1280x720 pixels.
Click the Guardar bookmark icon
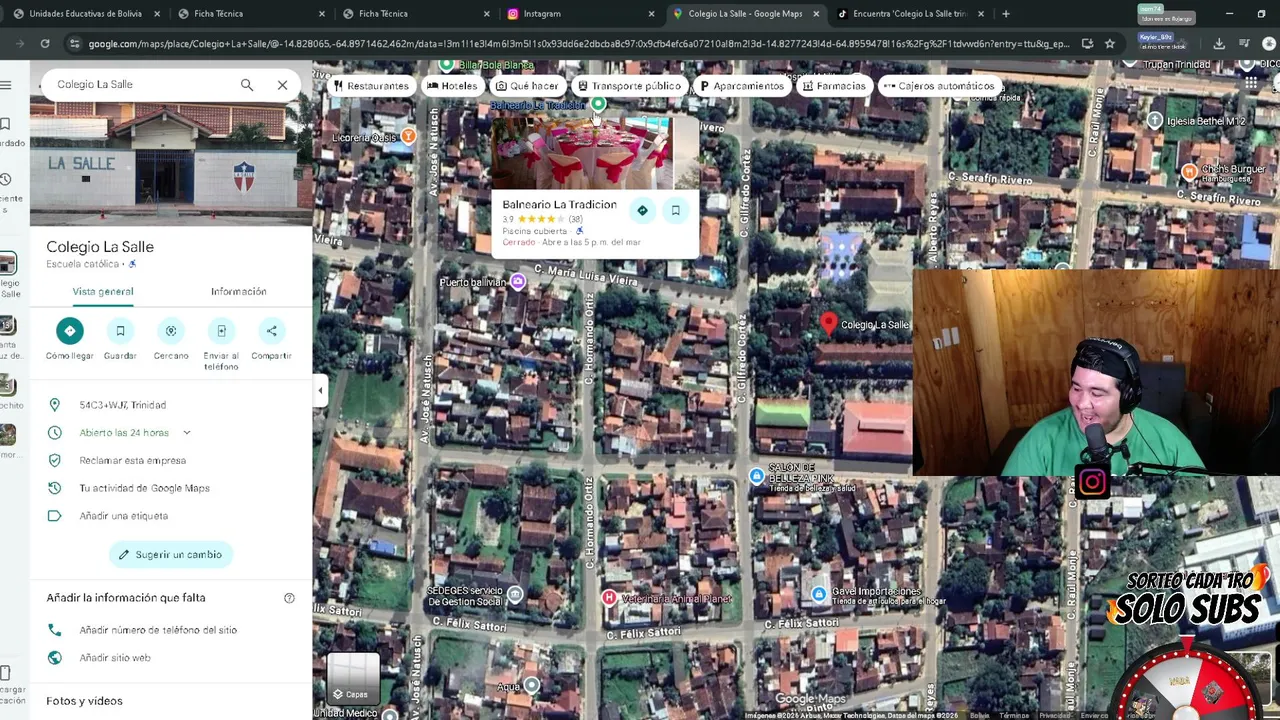click(x=120, y=331)
